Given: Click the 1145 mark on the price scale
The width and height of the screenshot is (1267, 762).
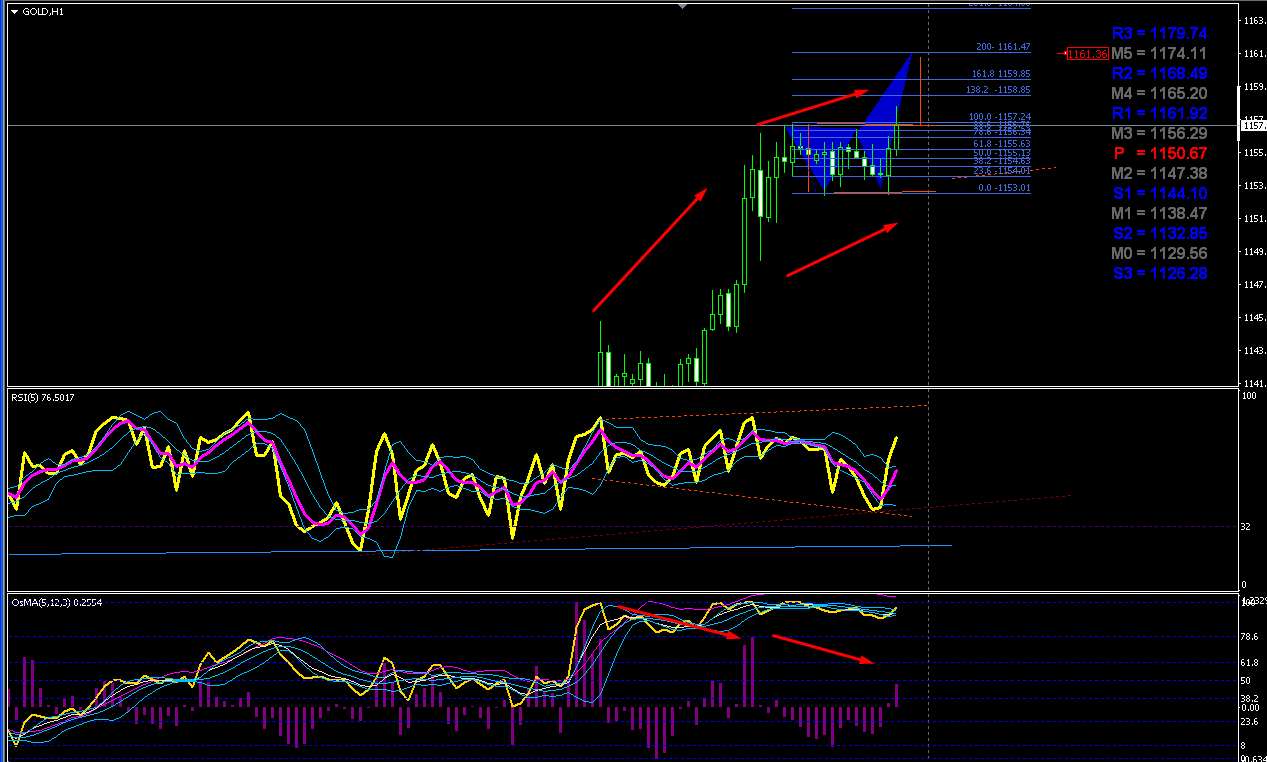Looking at the screenshot, I should pos(1254,318).
